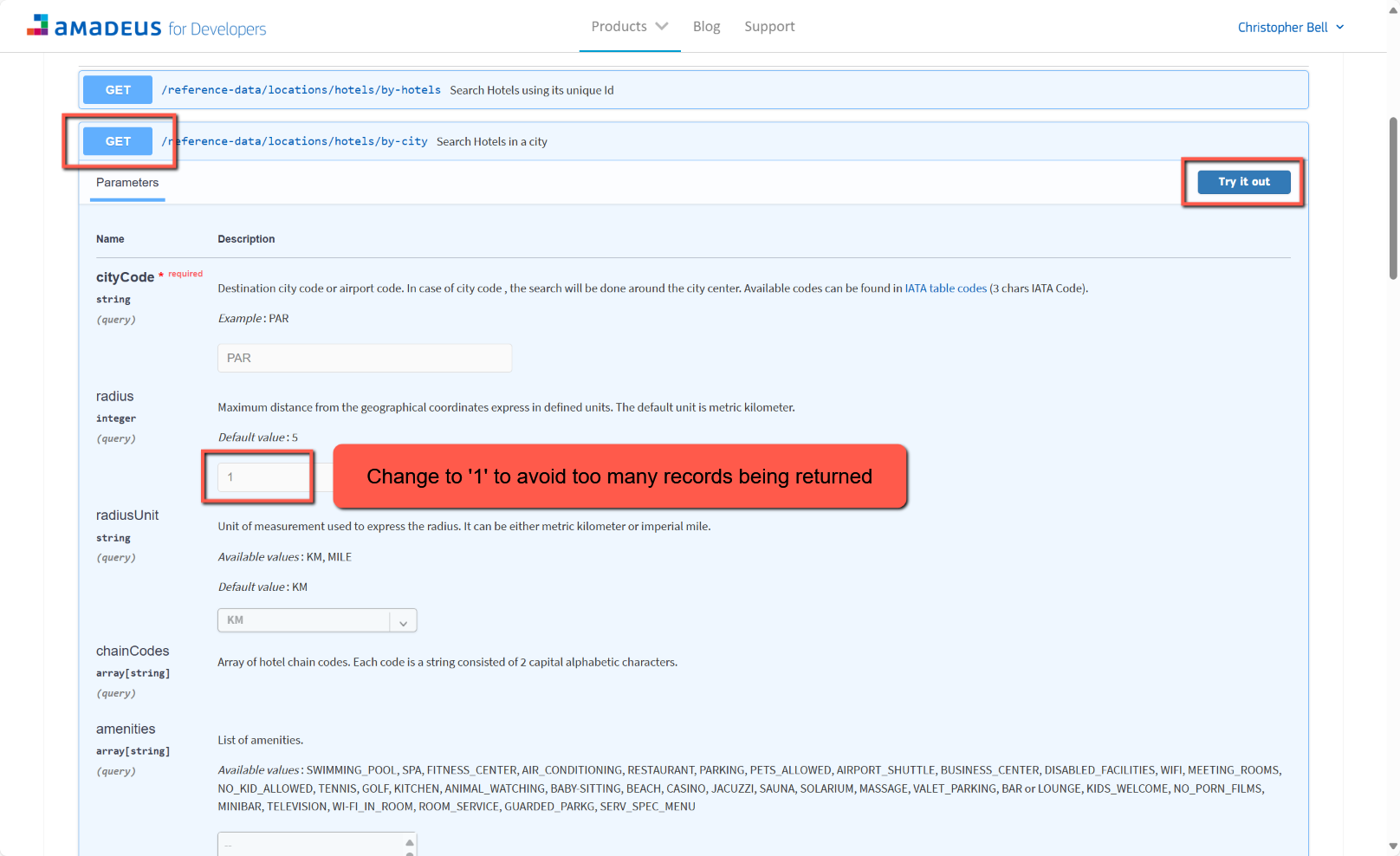Click the page vertical scrollbar thumb
The image size is (1400, 856).
point(1393,199)
